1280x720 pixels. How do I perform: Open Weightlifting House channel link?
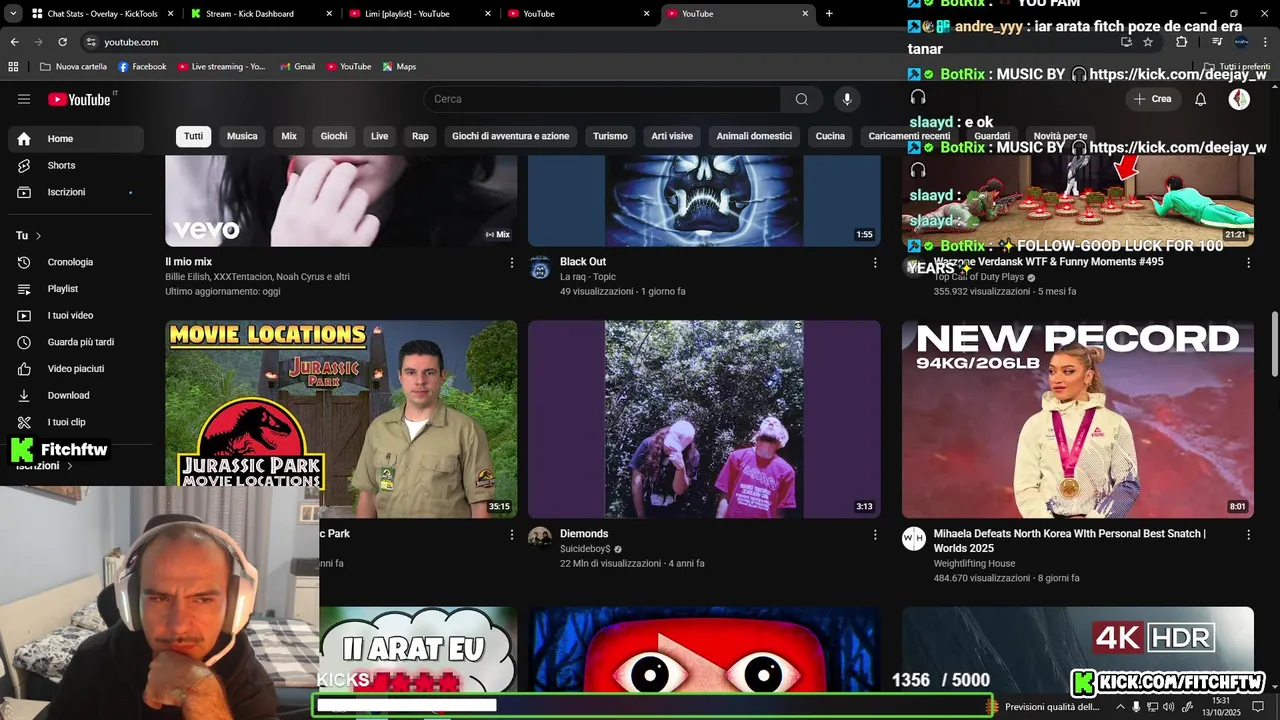coord(974,563)
